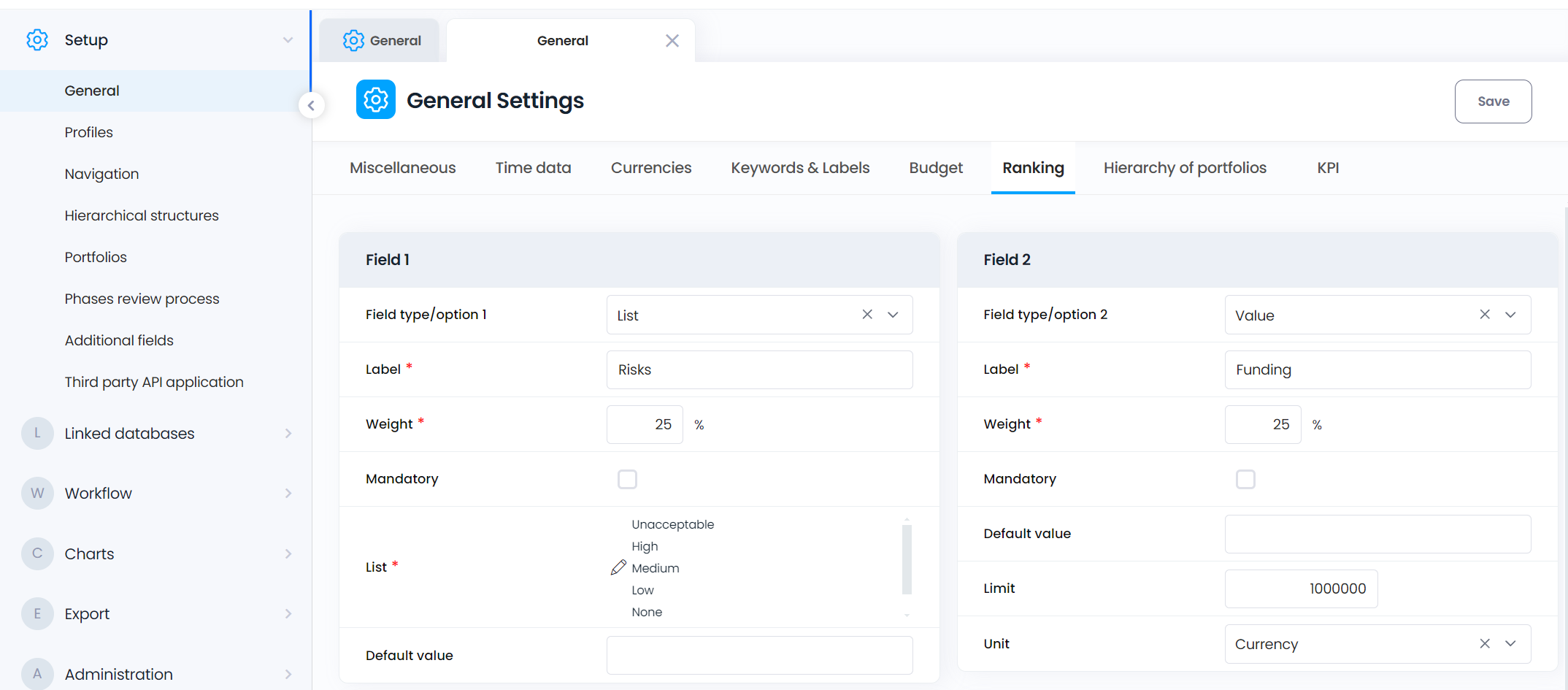Click the Save button

pyautogui.click(x=1492, y=101)
